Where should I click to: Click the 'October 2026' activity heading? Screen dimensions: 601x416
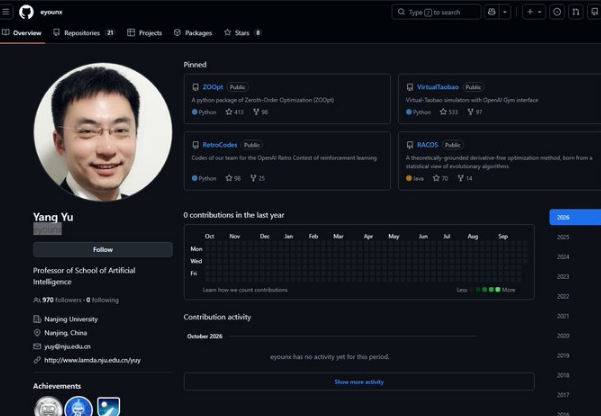pyautogui.click(x=205, y=336)
